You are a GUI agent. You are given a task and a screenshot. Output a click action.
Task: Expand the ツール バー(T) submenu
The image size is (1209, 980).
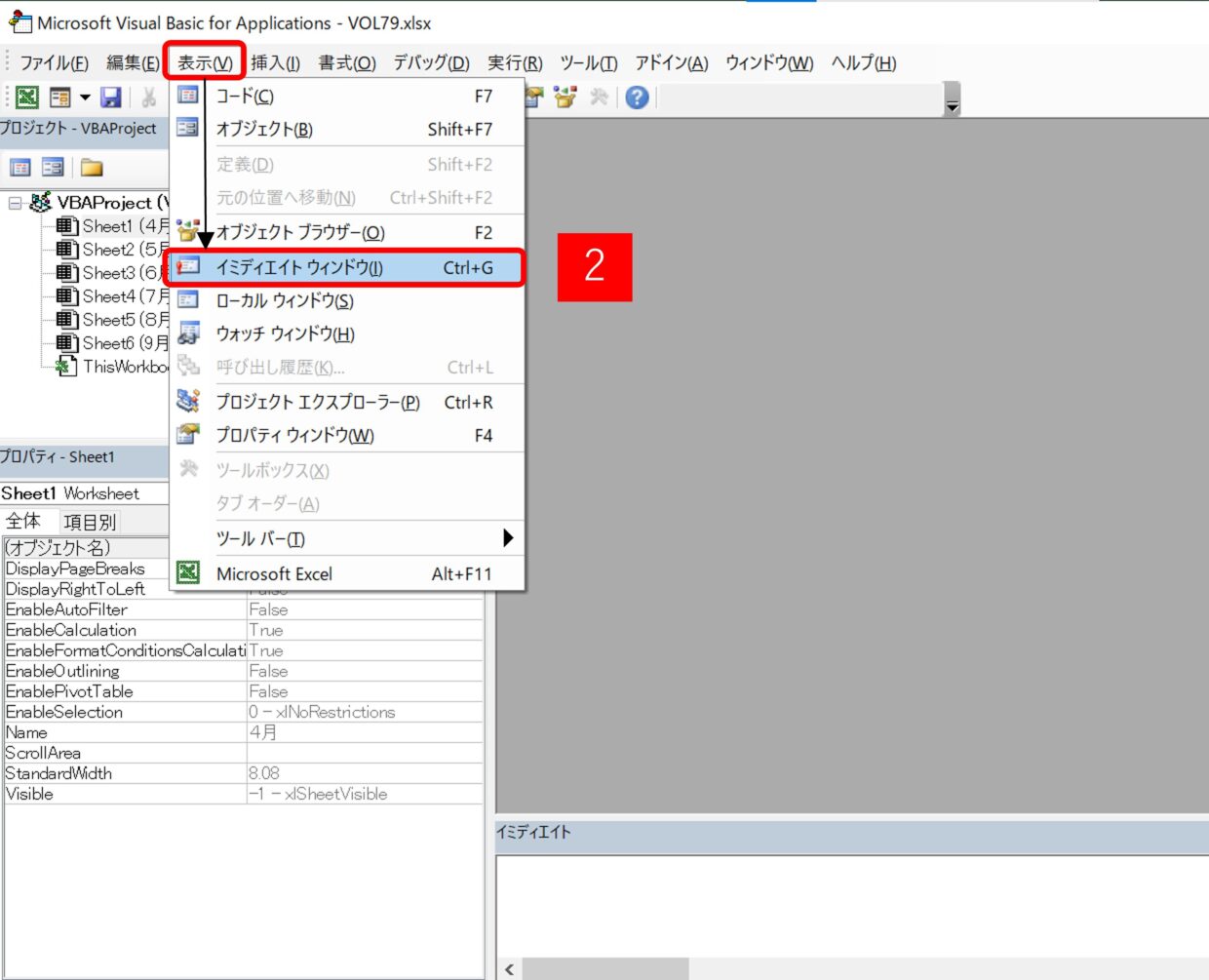point(348,539)
